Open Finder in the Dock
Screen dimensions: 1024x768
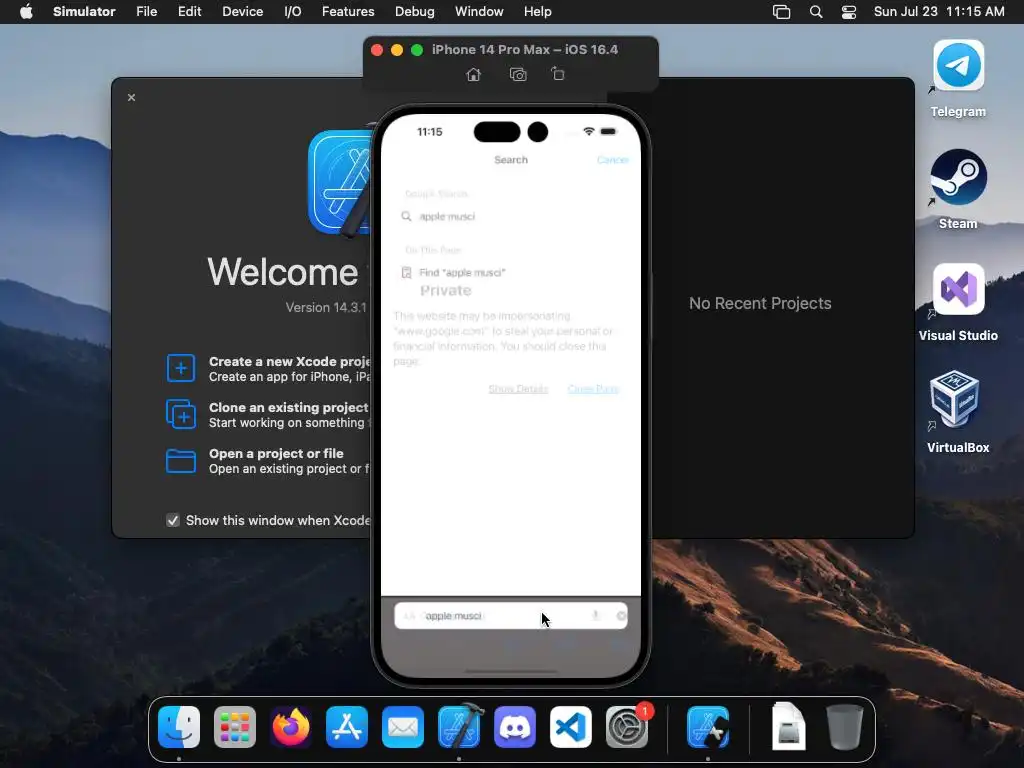pyautogui.click(x=179, y=727)
